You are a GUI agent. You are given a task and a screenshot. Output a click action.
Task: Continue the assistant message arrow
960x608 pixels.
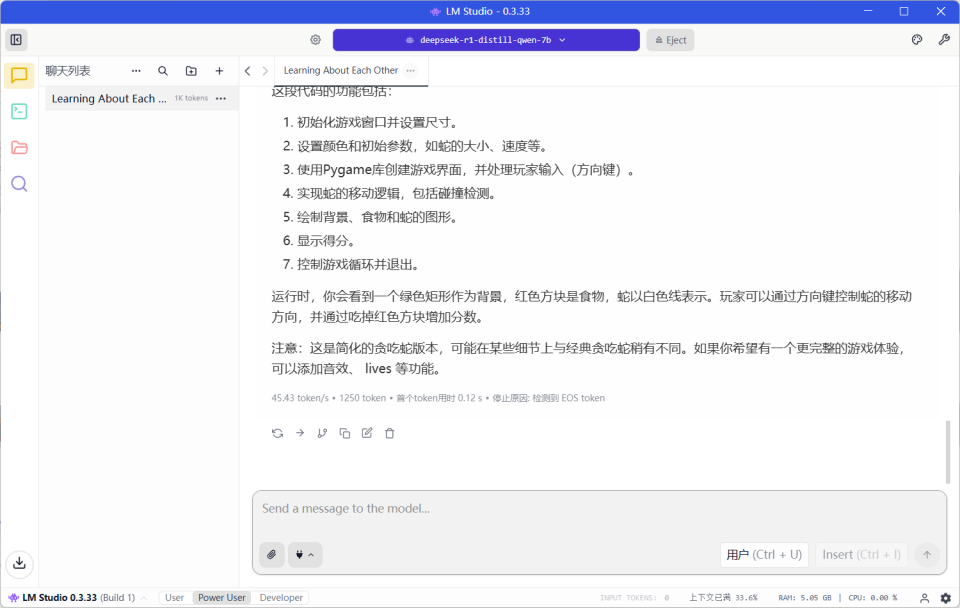coord(300,433)
